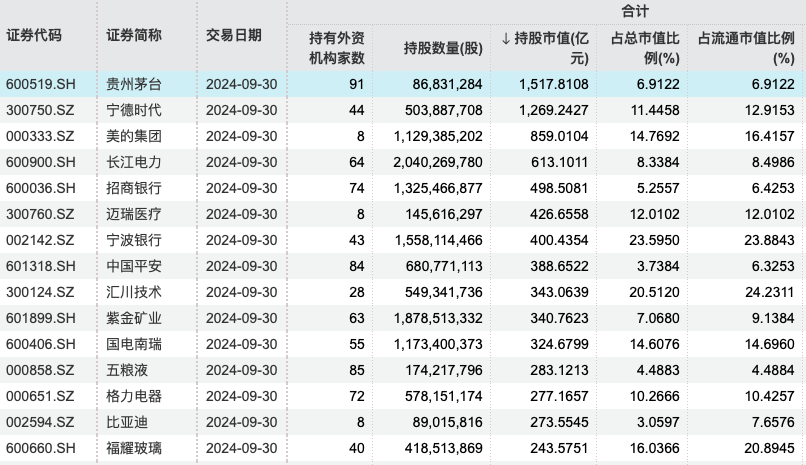Click the circulating ratio value 7.6576
The image size is (806, 465).
[x=773, y=422]
